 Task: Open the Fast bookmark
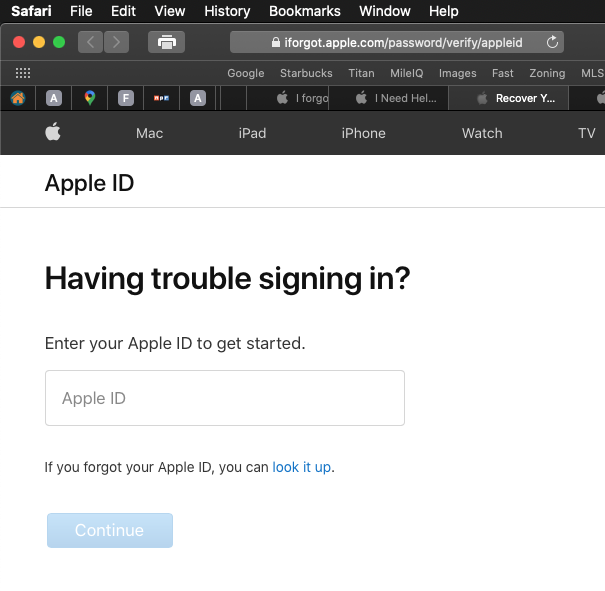(503, 73)
